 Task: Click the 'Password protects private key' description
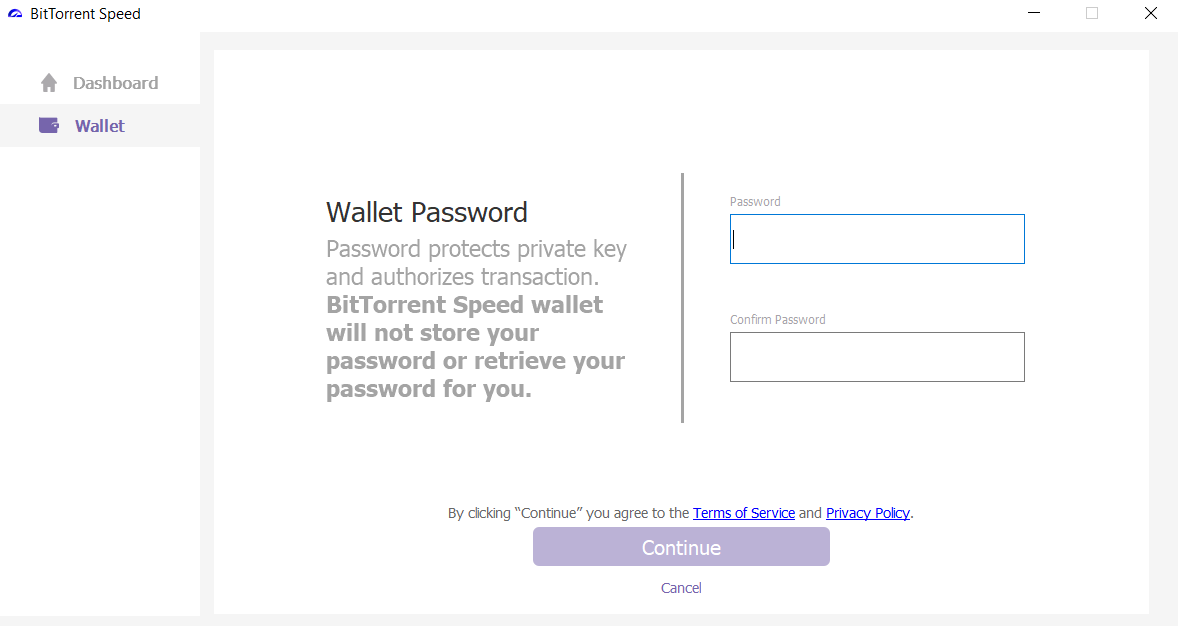(x=476, y=262)
